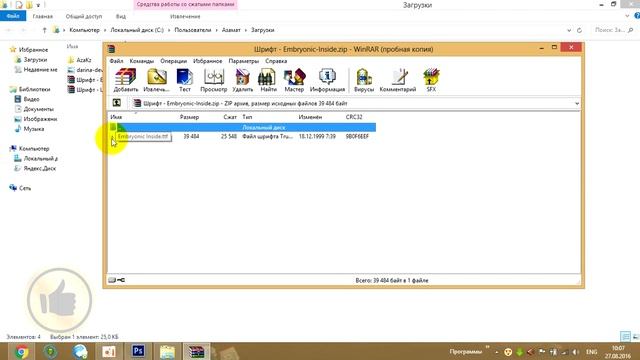Click the Найти (Find) binoculars icon

(268, 80)
